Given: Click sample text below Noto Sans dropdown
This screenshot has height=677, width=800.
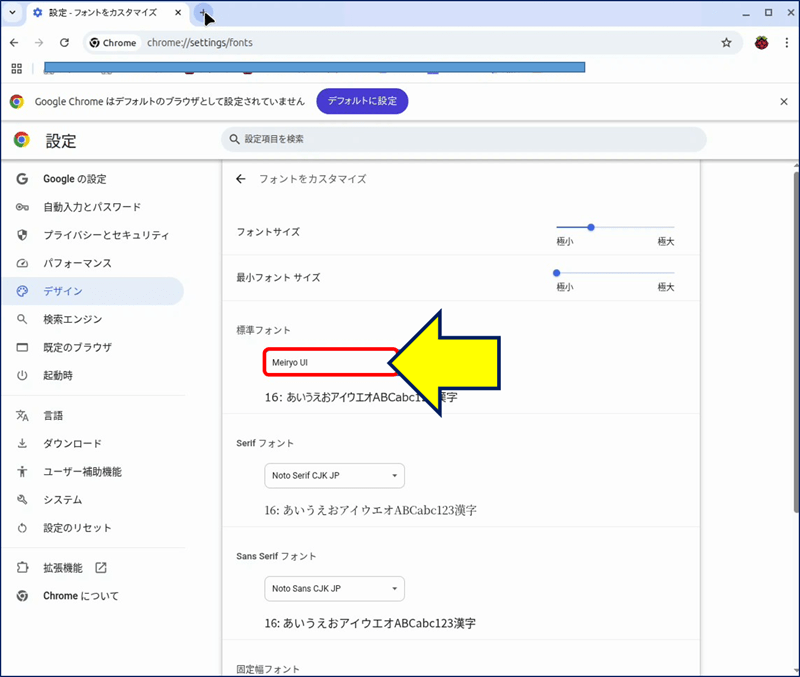Looking at the screenshot, I should click(370, 623).
